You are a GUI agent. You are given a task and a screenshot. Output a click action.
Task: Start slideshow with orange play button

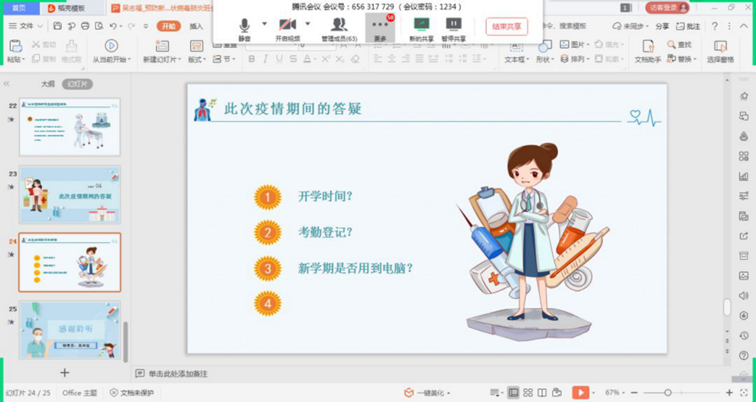pos(580,393)
